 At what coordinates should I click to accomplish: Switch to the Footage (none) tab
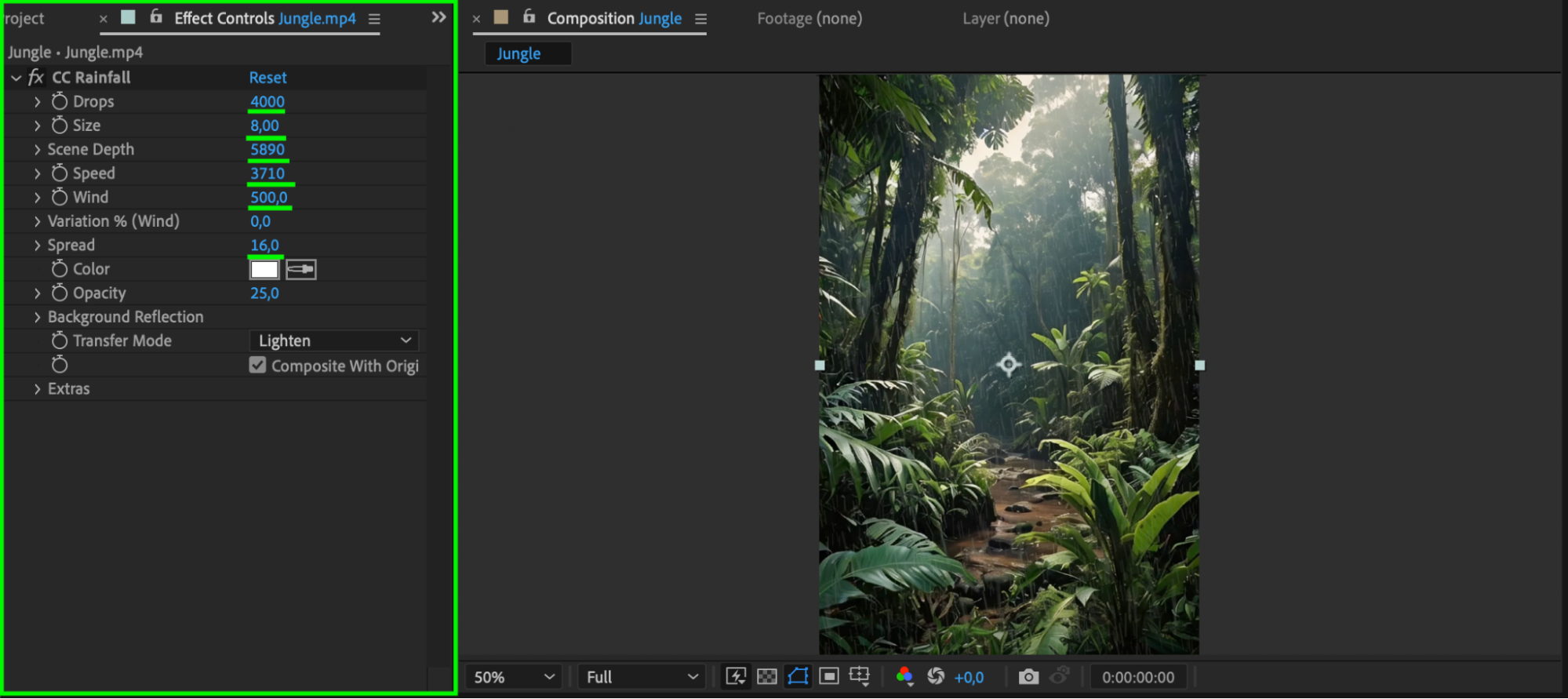point(809,18)
